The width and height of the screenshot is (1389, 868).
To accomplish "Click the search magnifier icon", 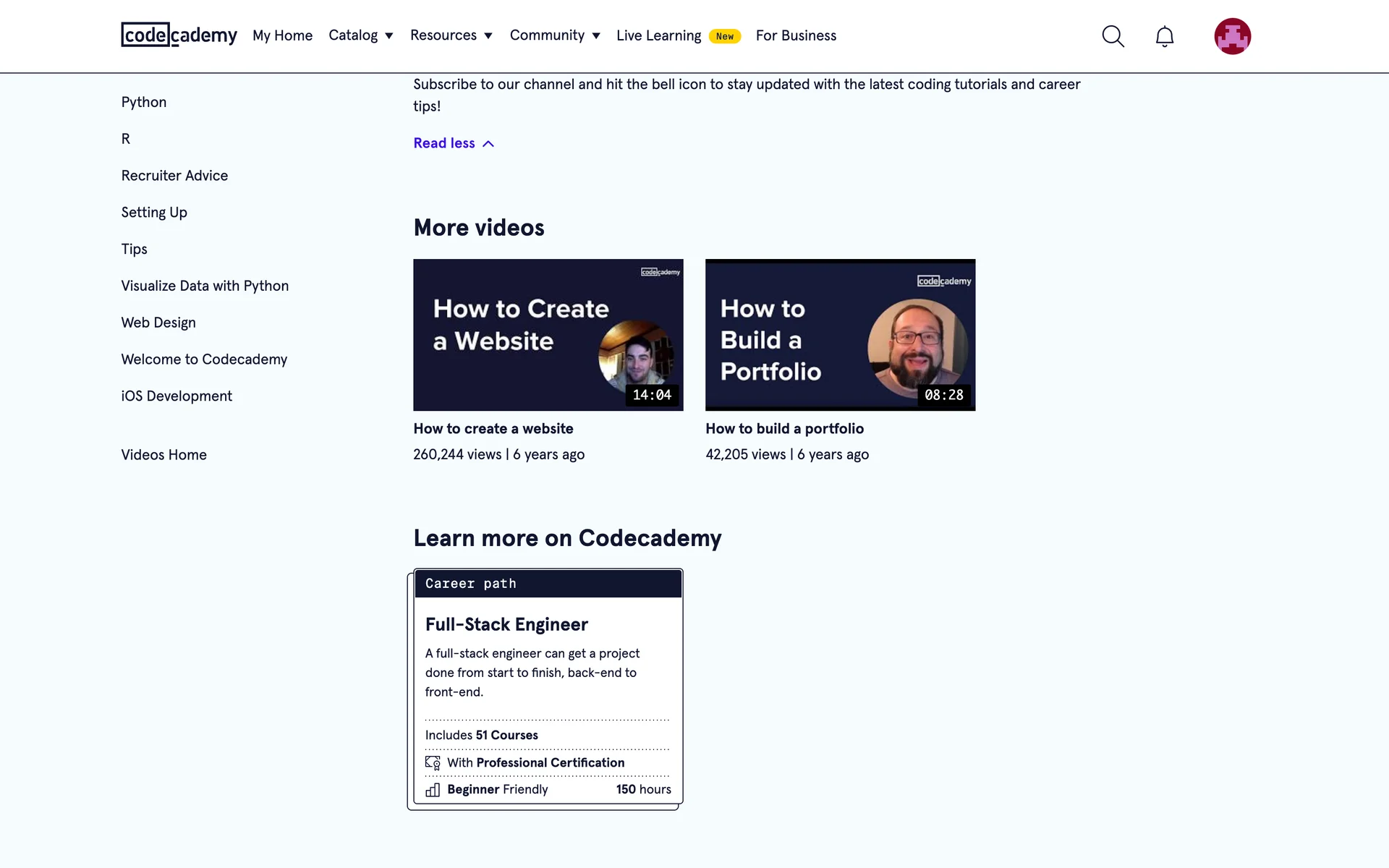I will click(x=1113, y=36).
